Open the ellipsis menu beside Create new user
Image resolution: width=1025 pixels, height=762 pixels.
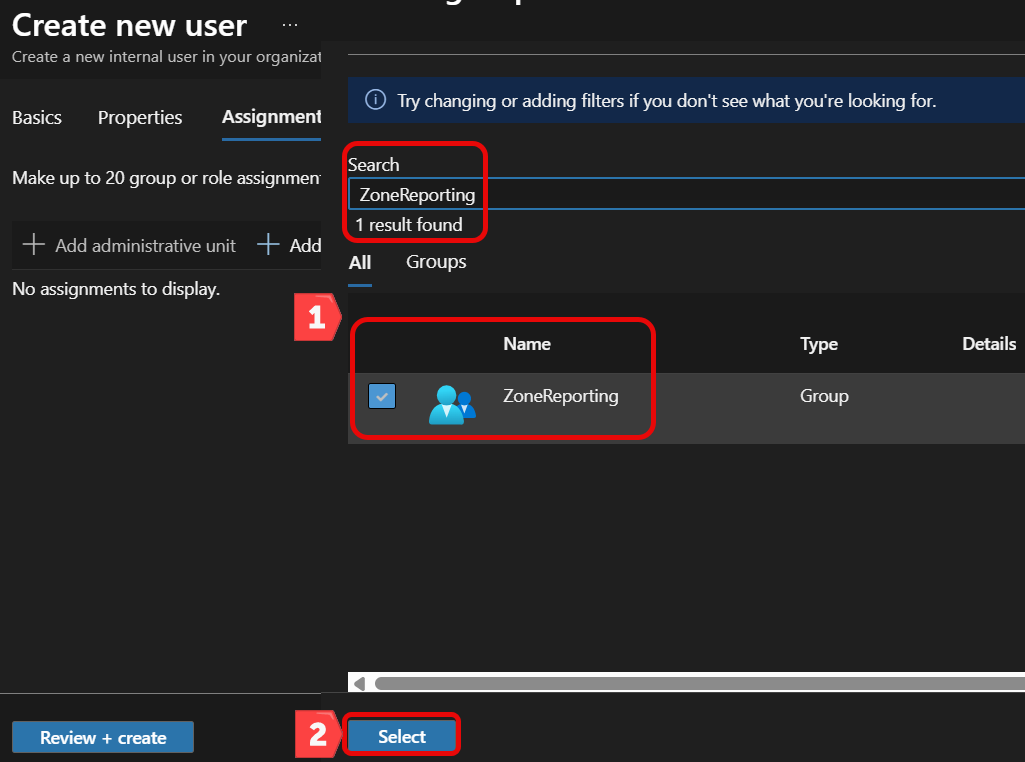[290, 25]
